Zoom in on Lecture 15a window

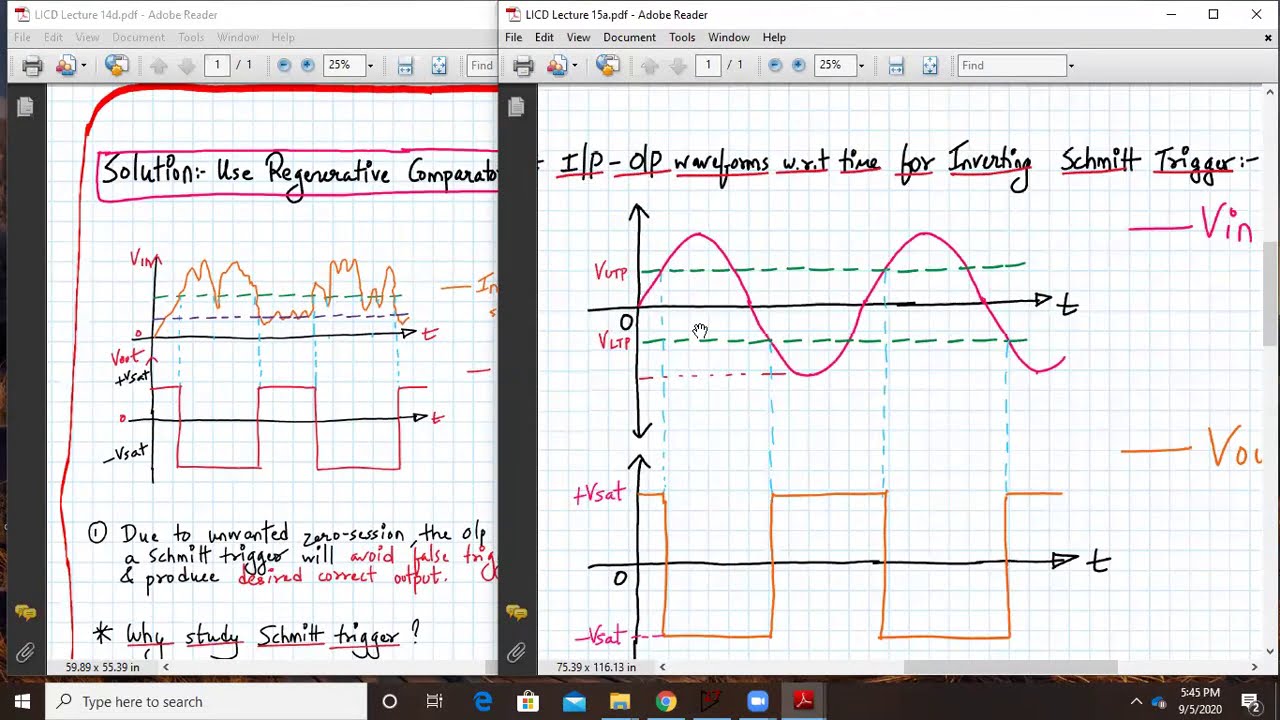(x=799, y=66)
